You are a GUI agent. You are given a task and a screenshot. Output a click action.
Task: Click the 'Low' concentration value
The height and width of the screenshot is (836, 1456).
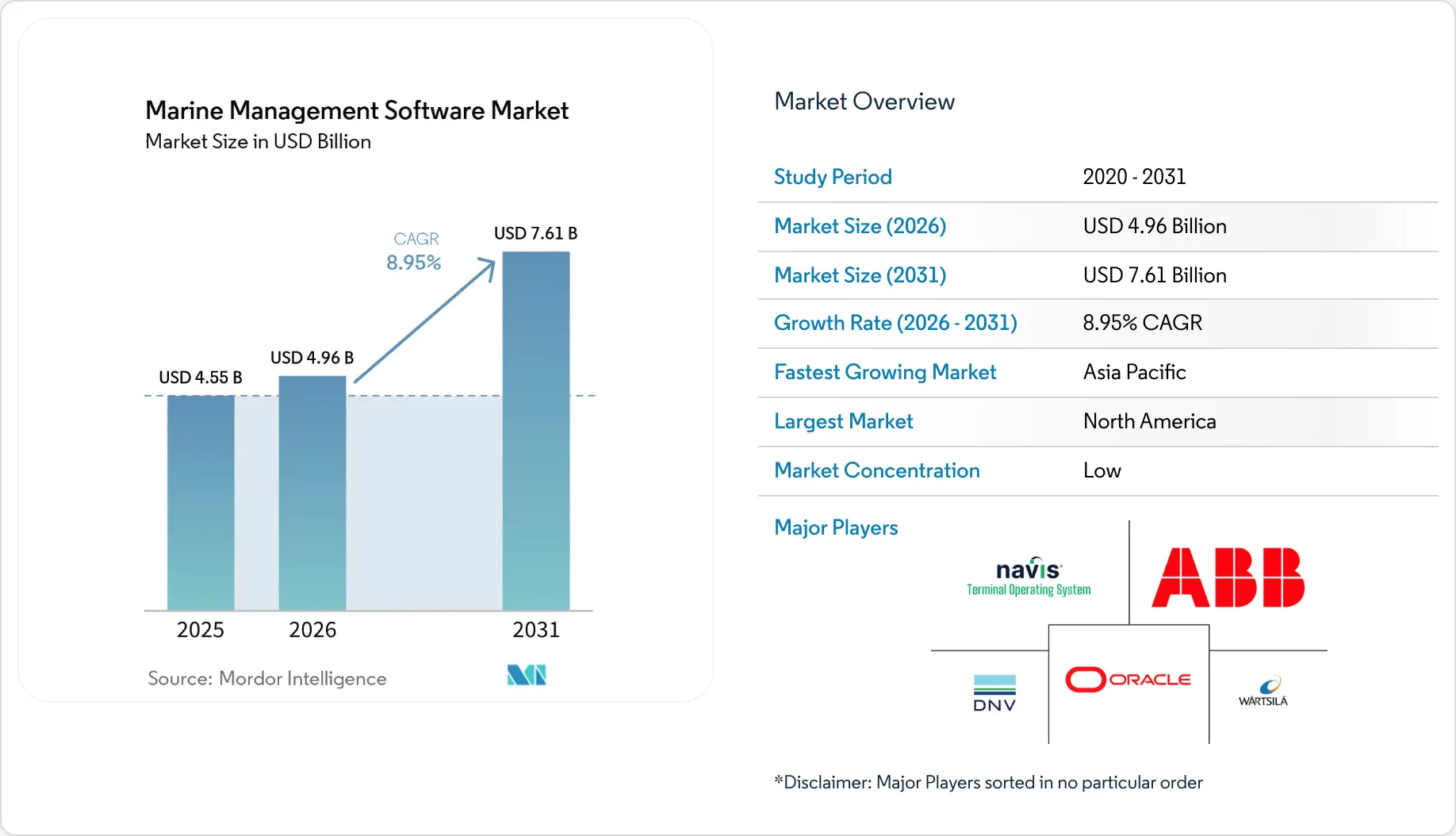1102,470
